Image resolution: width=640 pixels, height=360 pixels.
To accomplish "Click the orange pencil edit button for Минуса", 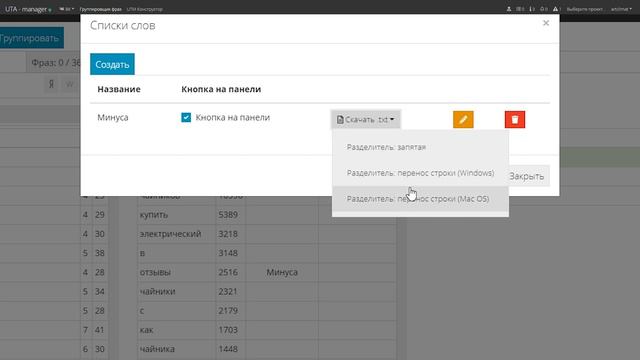I will point(463,119).
